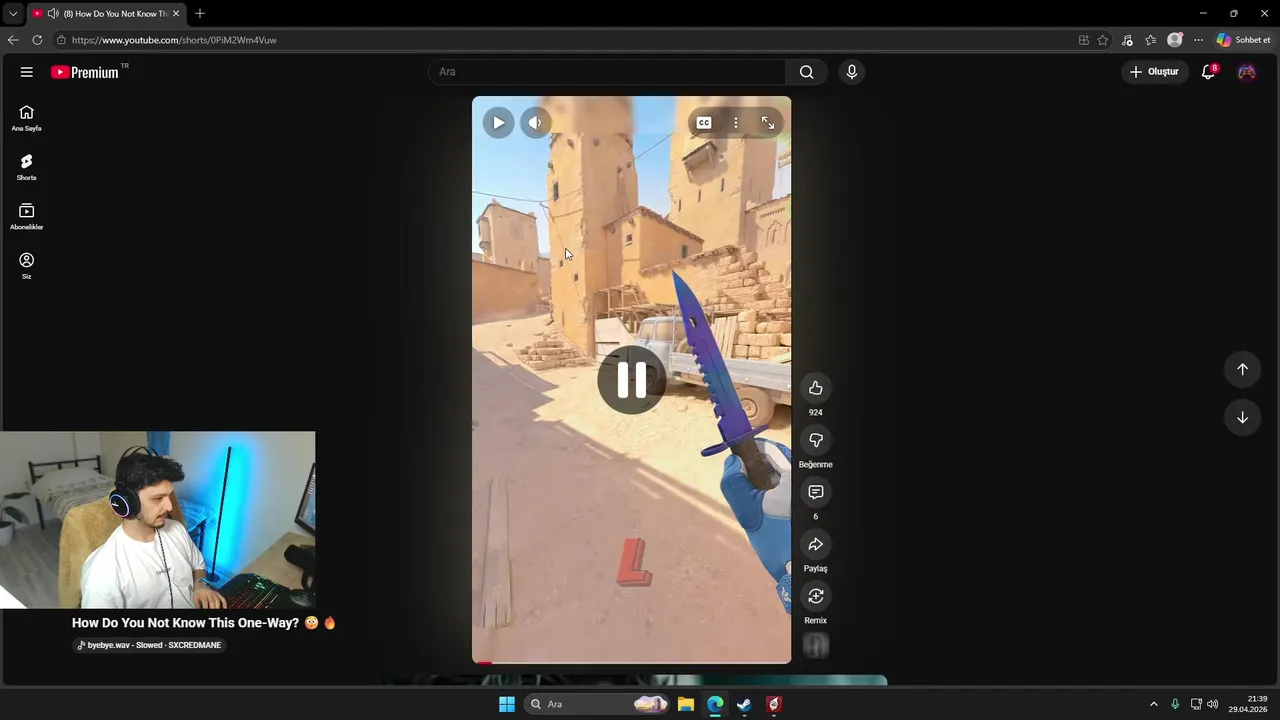Close the YouTube browser tab
Image resolution: width=1280 pixels, height=720 pixels.
pyautogui.click(x=176, y=14)
